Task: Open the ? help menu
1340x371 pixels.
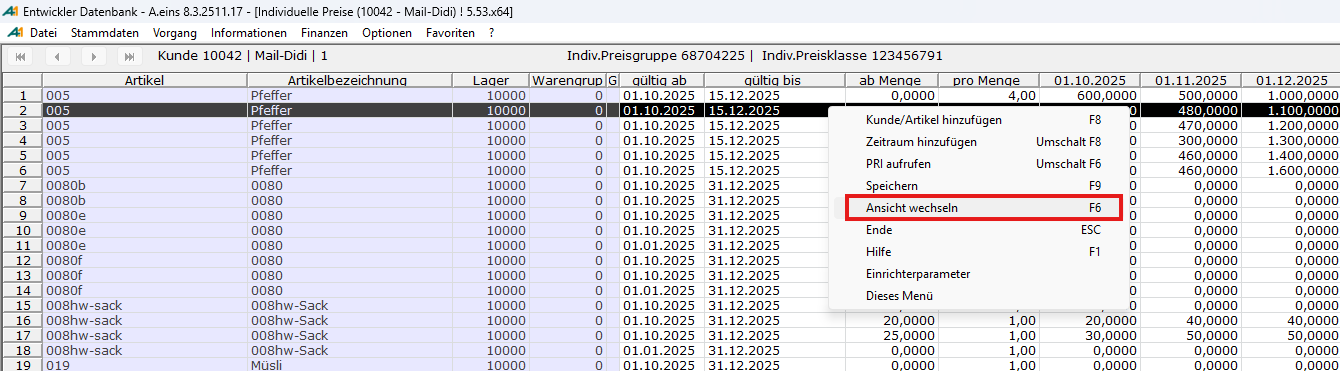Action: coord(491,33)
